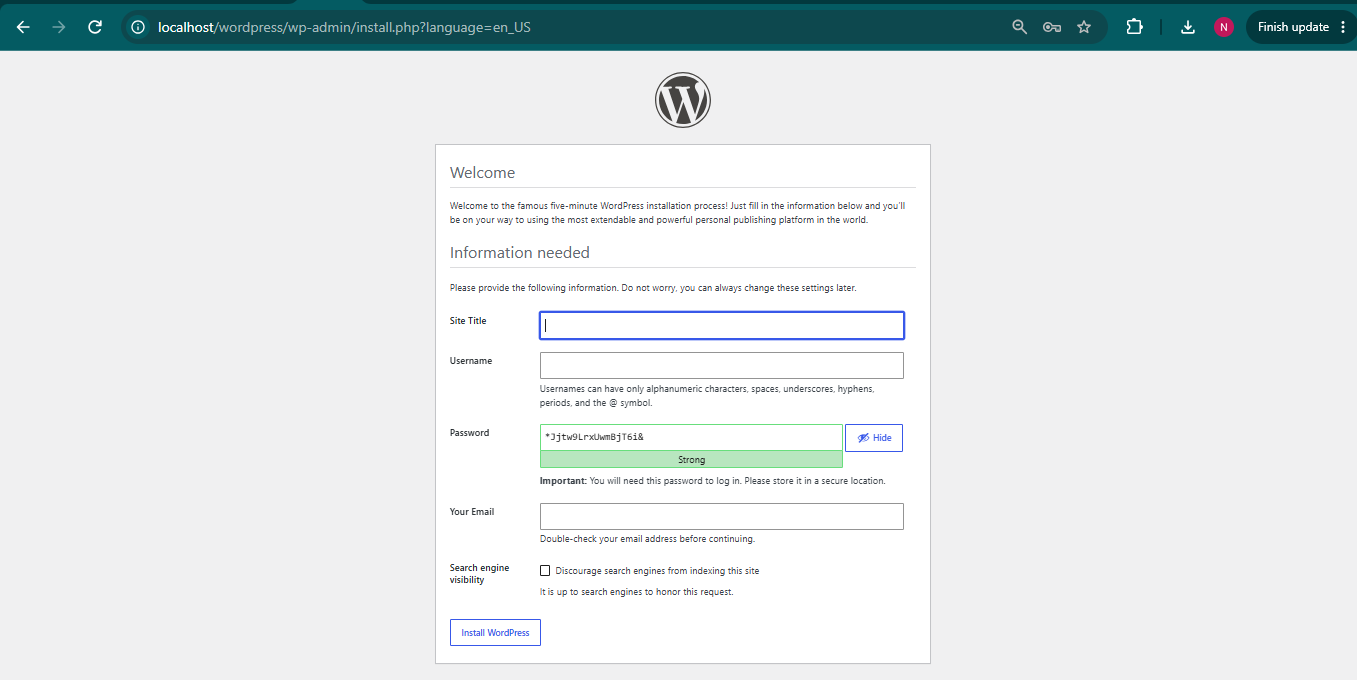Click the Strong password strength indicator

[691, 460]
